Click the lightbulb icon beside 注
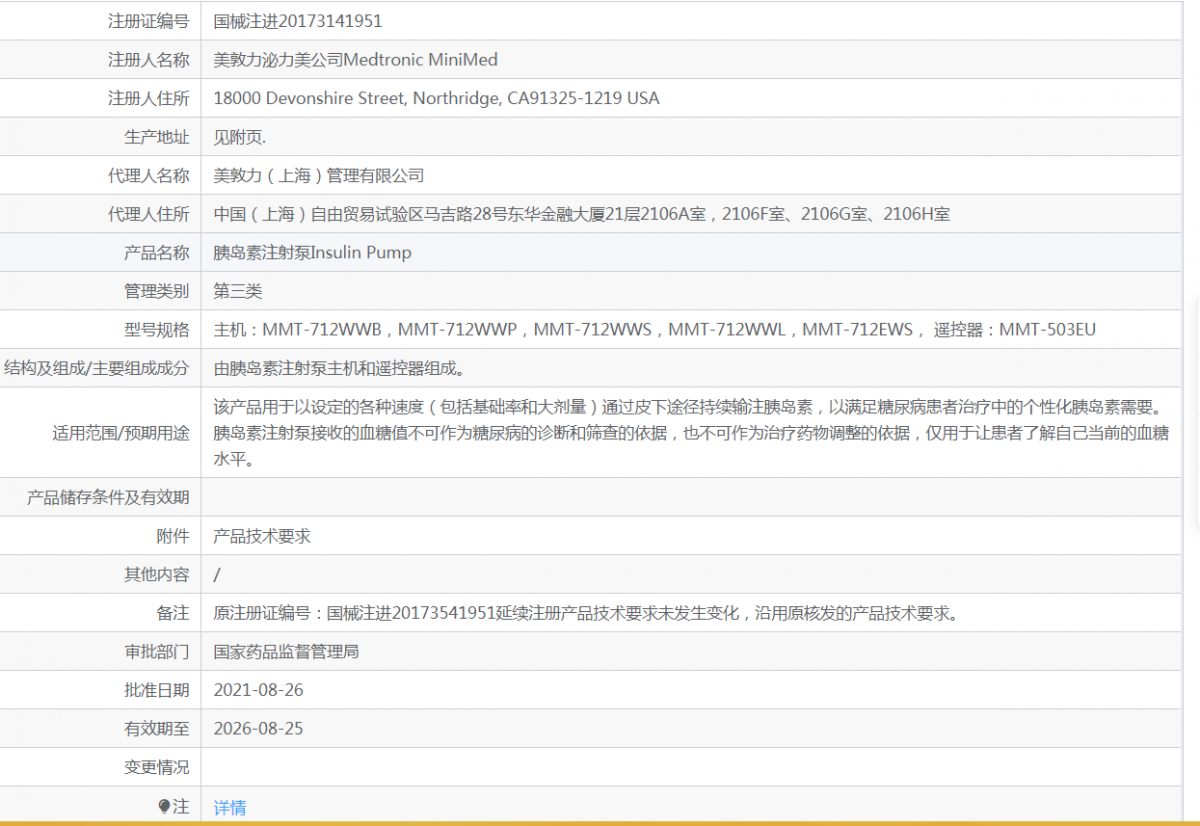The width and height of the screenshot is (1200, 826). 164,806
